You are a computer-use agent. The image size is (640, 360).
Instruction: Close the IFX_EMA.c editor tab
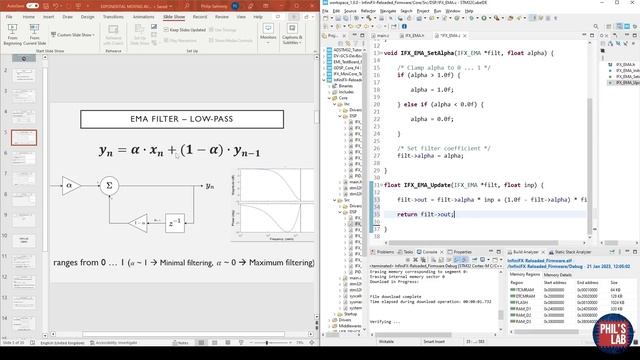[x=464, y=36]
